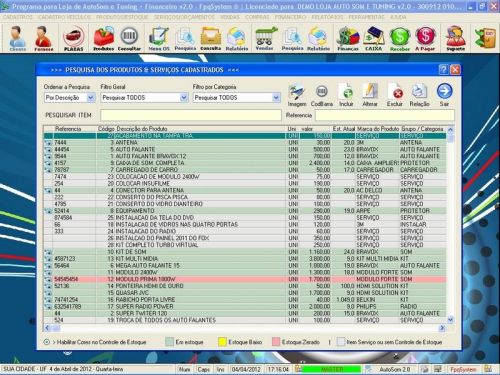This screenshot has height=375, width=500.
Task: Open the Nova OS icon
Action: [x=159, y=38]
